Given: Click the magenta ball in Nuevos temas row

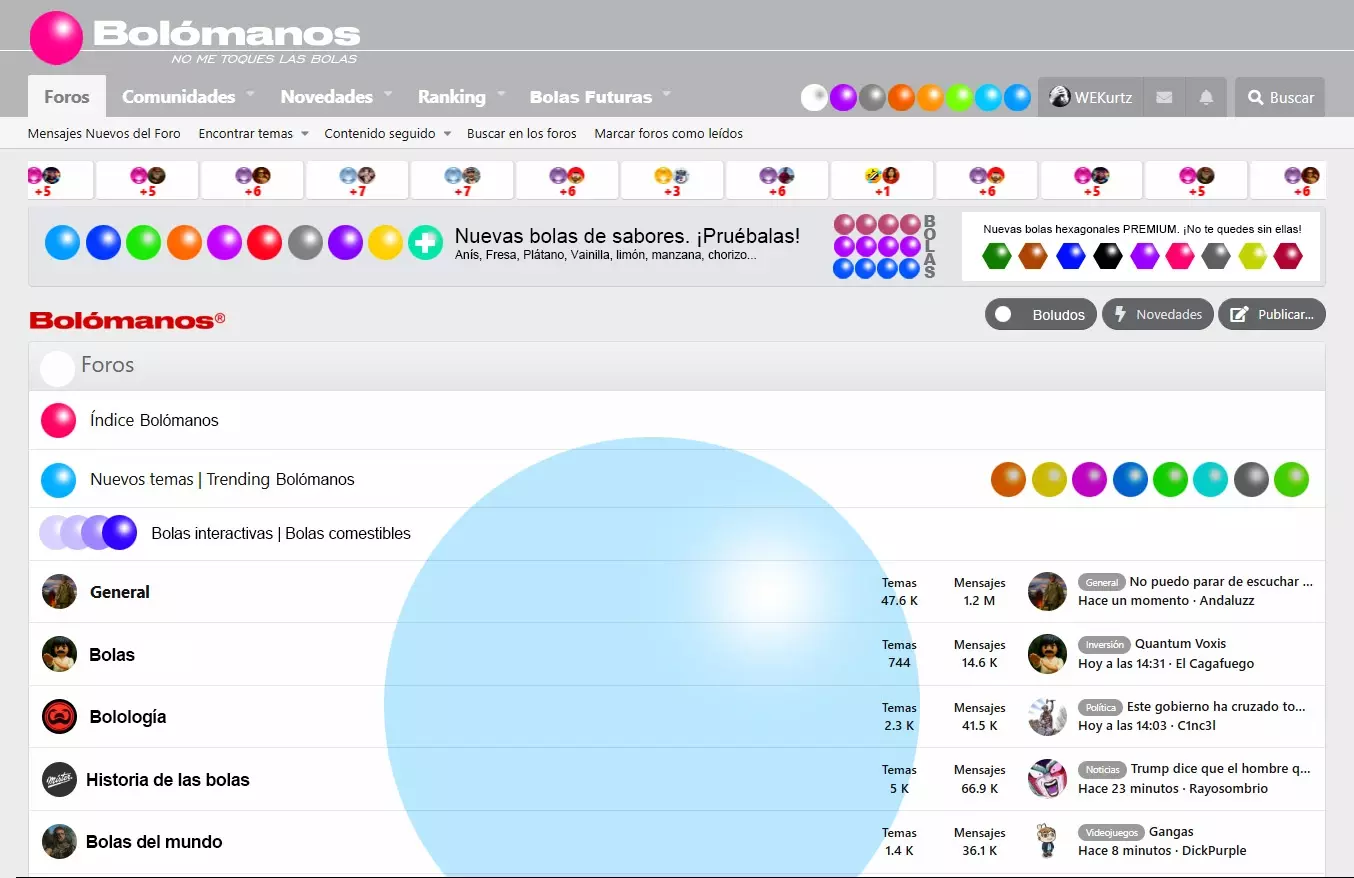Looking at the screenshot, I should coord(1090,479).
